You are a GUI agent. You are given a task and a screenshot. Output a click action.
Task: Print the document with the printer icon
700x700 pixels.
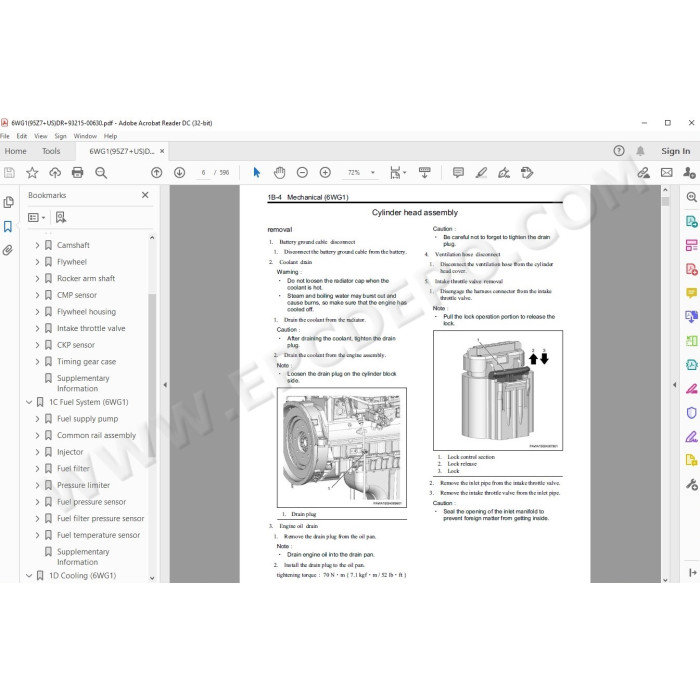point(78,173)
